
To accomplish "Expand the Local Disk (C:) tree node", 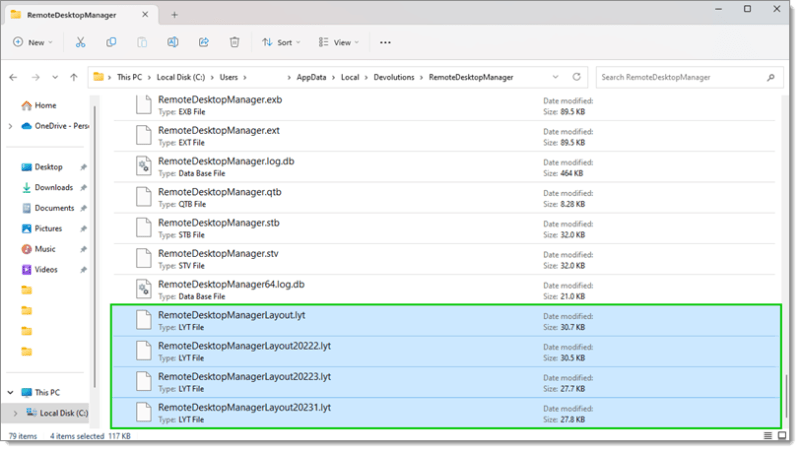I will (15, 413).
